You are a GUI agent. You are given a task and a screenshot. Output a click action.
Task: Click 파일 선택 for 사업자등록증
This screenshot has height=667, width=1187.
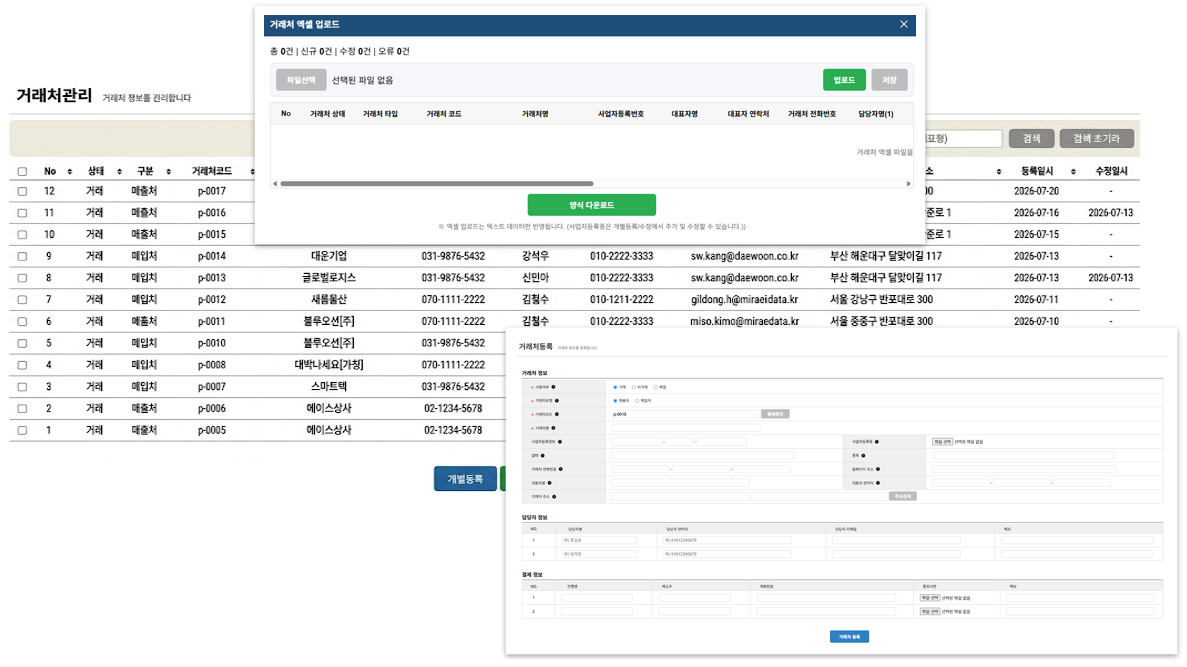click(942, 441)
